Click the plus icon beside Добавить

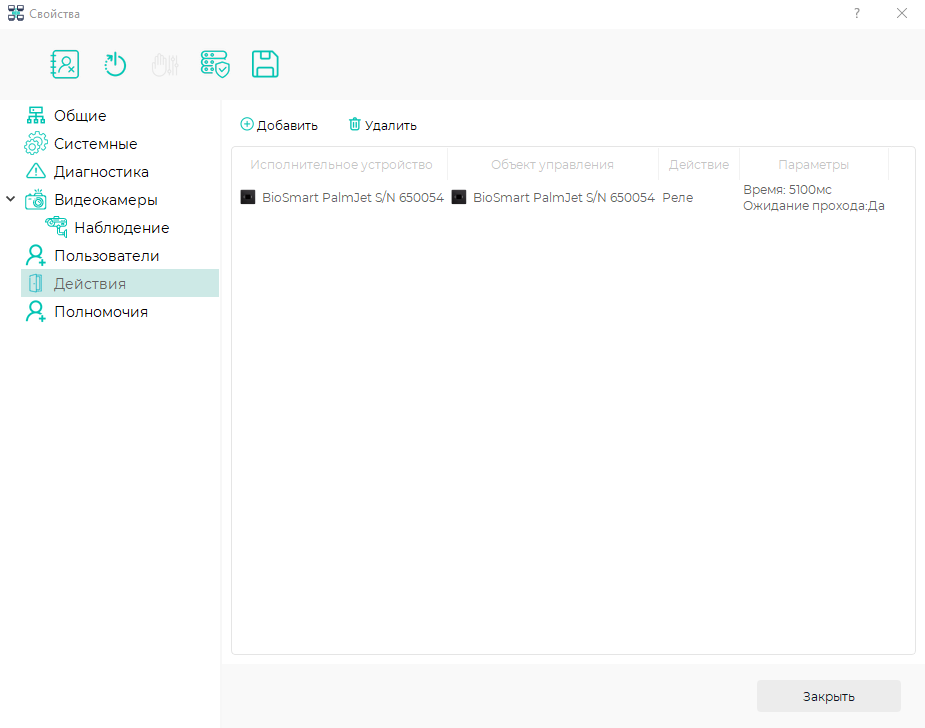click(247, 124)
